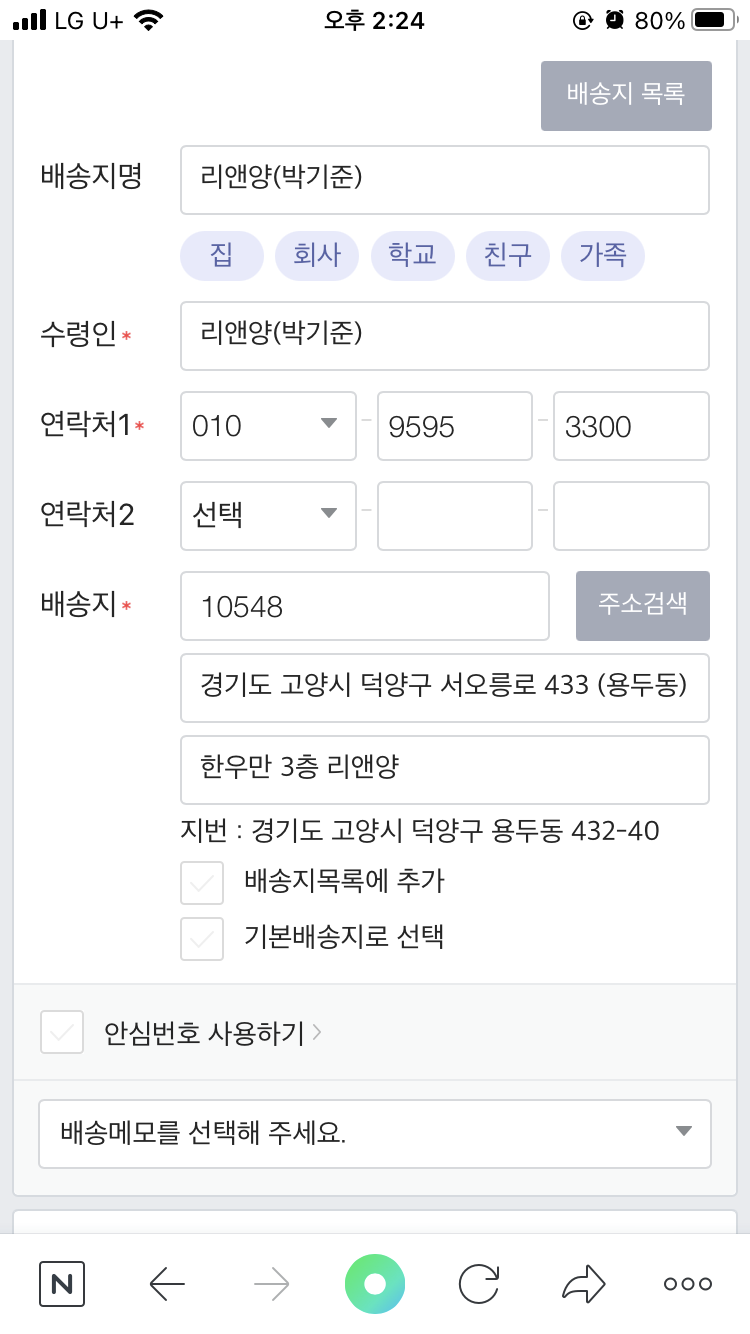Tap the forward arrow icon
This screenshot has width=750, height=1334.
click(271, 1283)
